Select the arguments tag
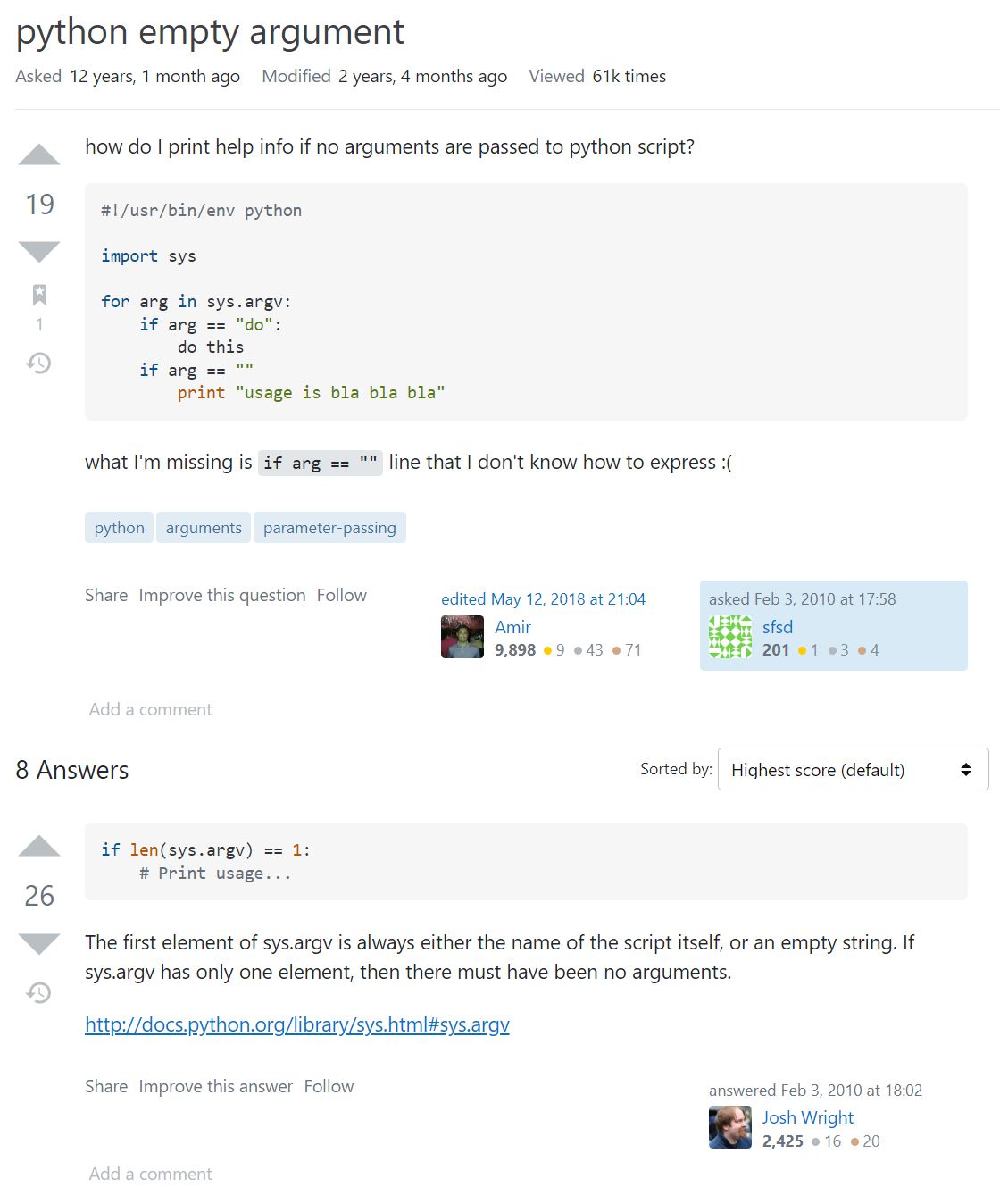The height and width of the screenshot is (1204, 1000). click(x=204, y=528)
